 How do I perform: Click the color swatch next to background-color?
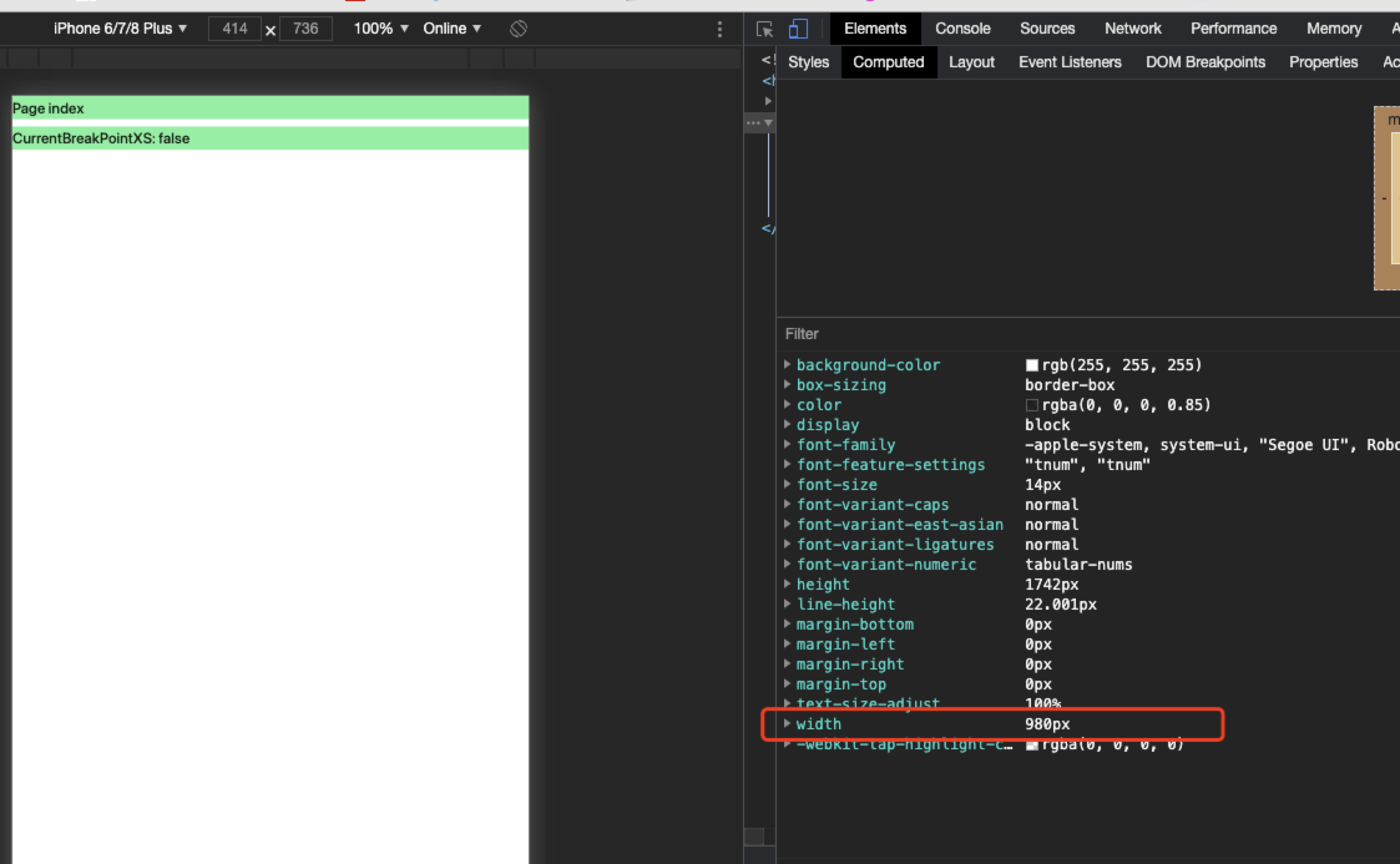click(x=1033, y=365)
